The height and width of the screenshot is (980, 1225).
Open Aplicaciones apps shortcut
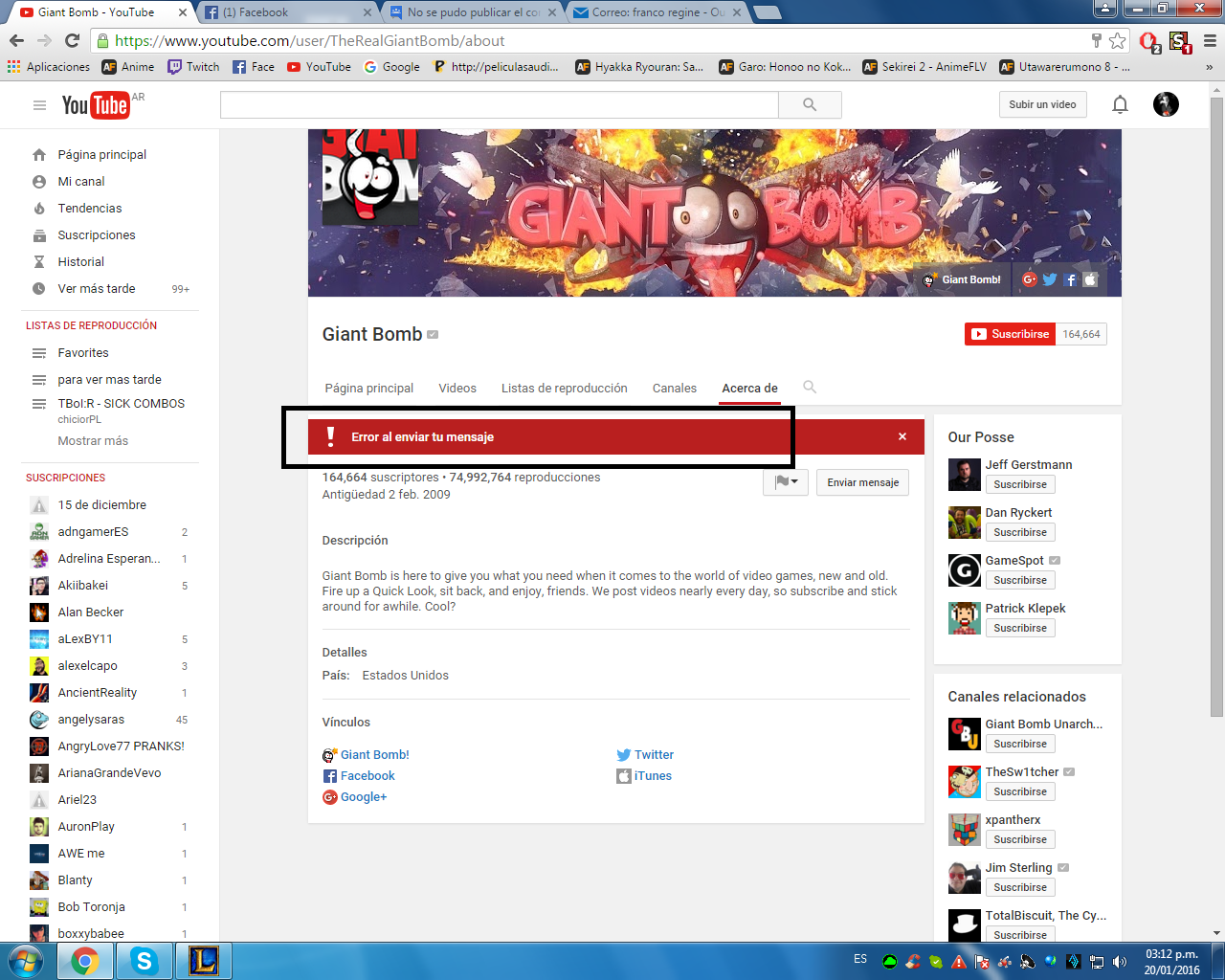[49, 67]
